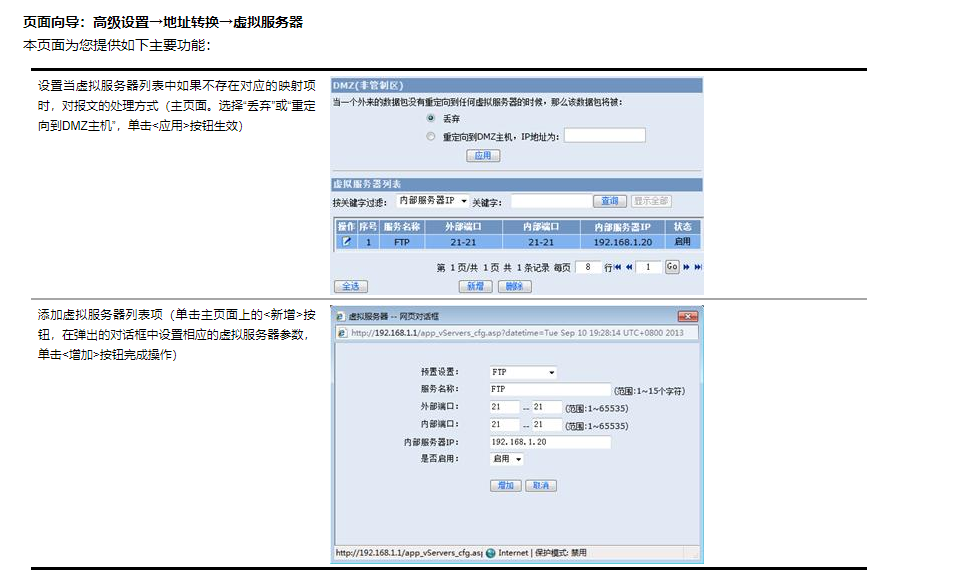This screenshot has height=586, width=959.
Task: Click the 页面向导 heading text
Action: [x=163, y=22]
